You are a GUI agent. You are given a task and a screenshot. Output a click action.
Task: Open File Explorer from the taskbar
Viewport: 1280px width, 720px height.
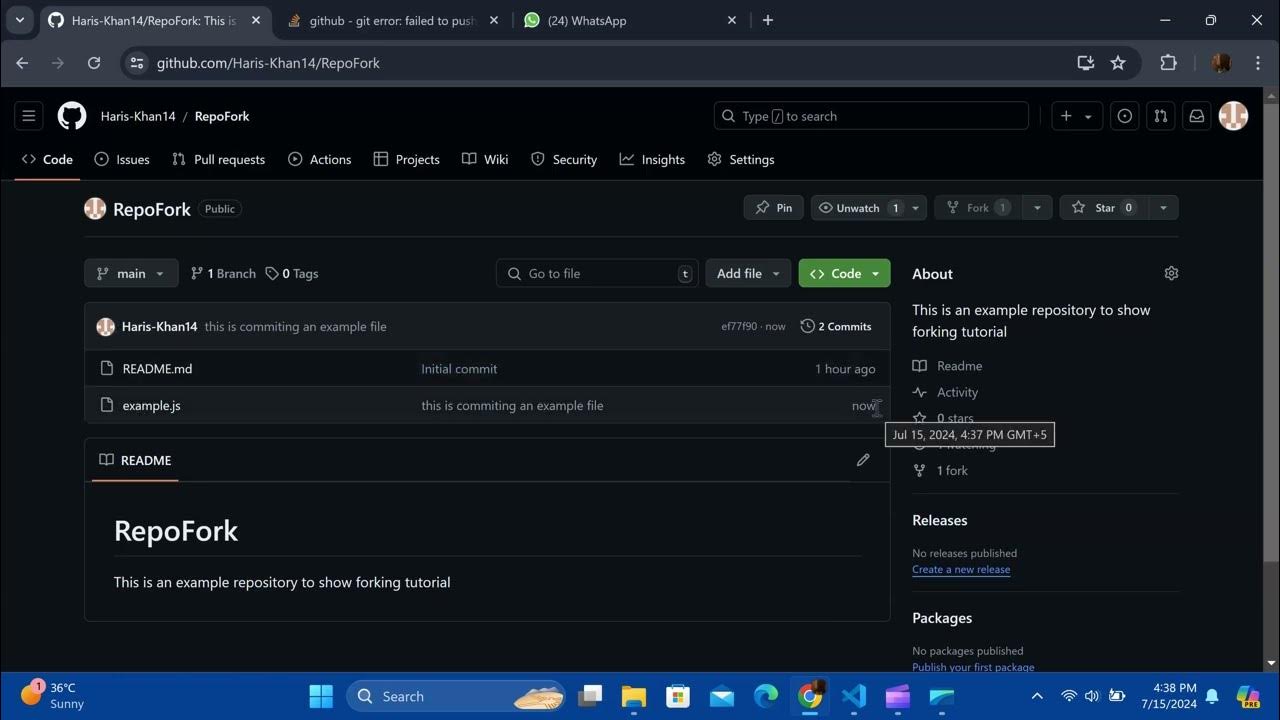634,696
